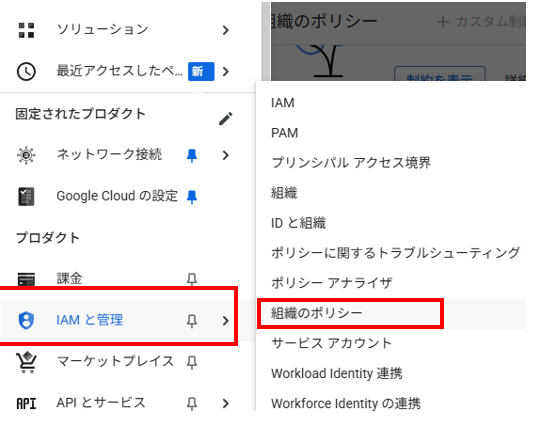Pin マーケットプレイス using its pin icon

coord(192,362)
